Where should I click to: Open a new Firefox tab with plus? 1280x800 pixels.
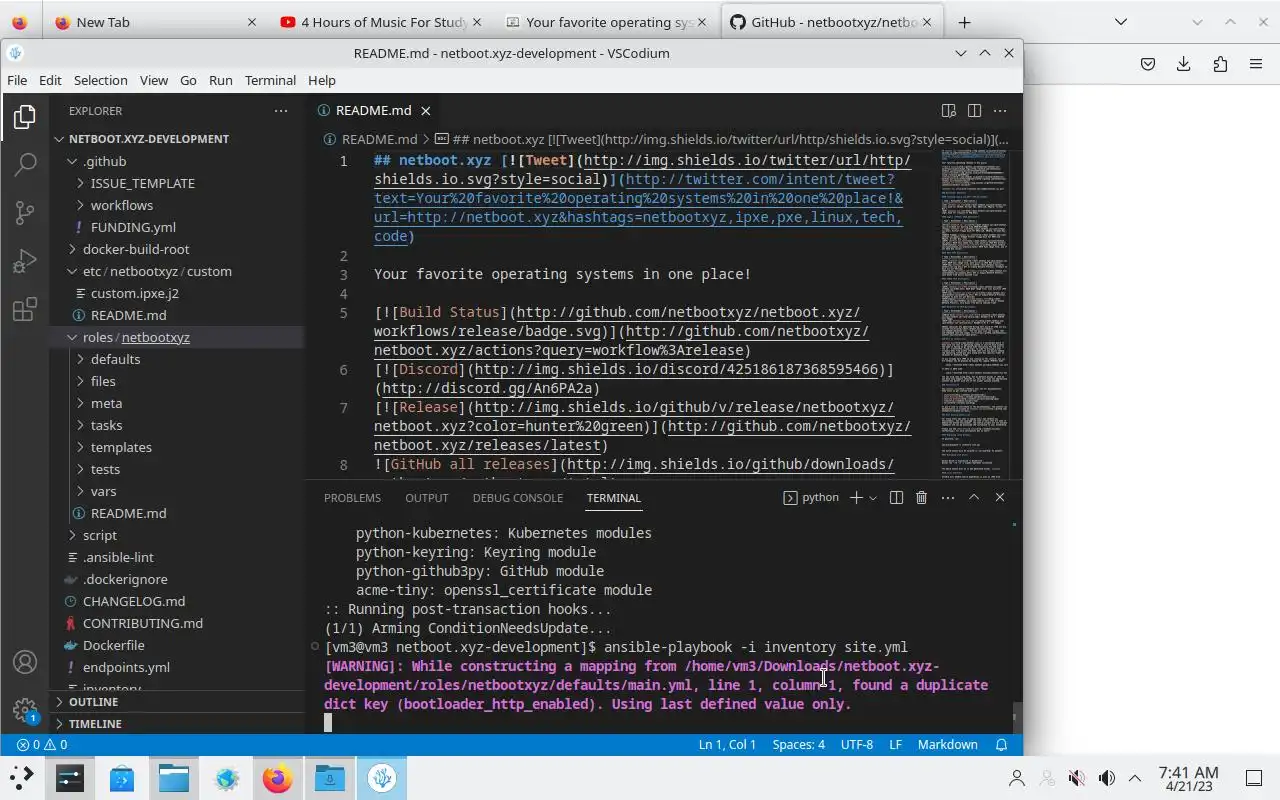point(964,22)
